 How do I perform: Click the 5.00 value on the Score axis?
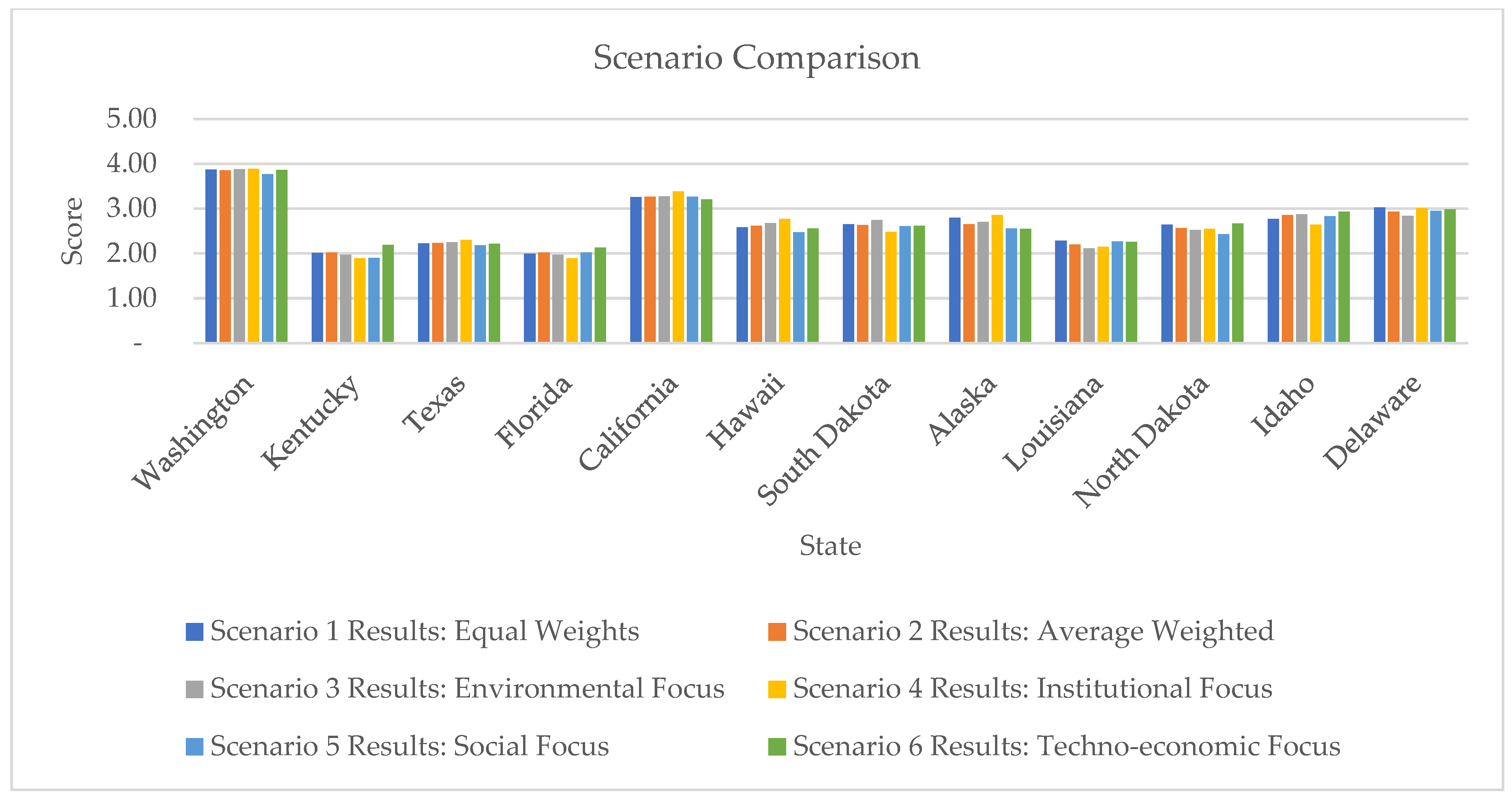click(x=132, y=119)
